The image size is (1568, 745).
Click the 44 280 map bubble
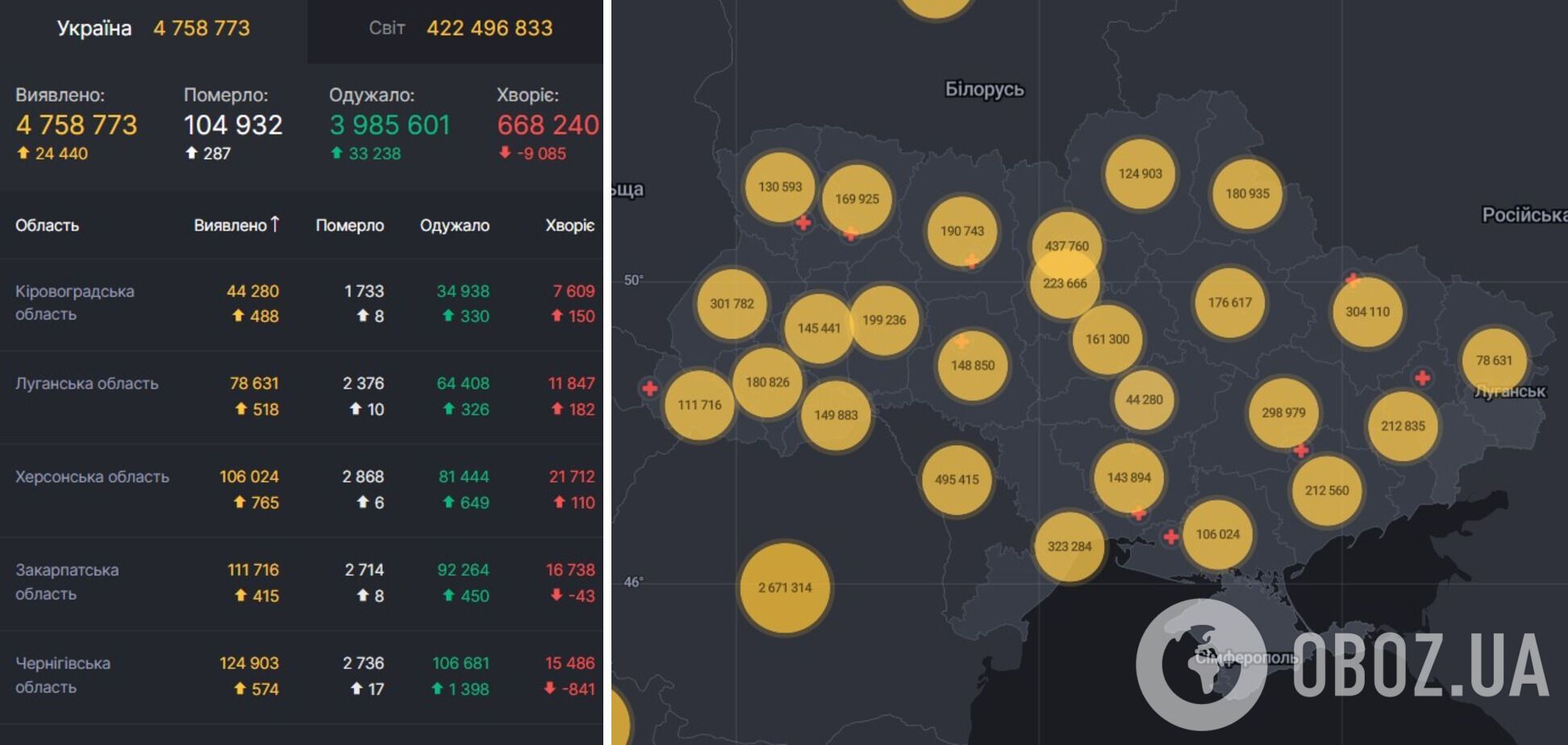tap(1144, 400)
